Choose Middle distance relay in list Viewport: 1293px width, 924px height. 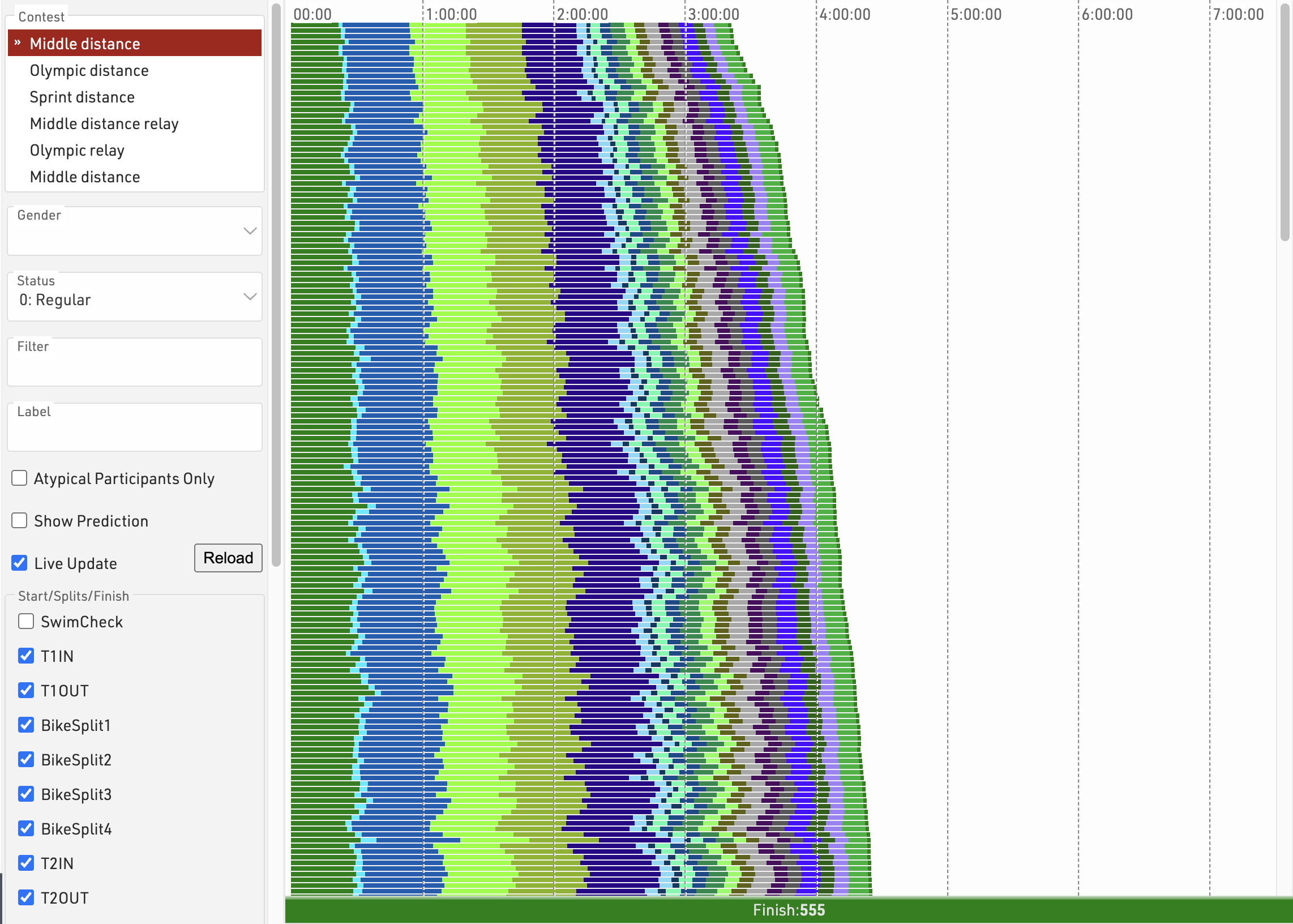[104, 124]
